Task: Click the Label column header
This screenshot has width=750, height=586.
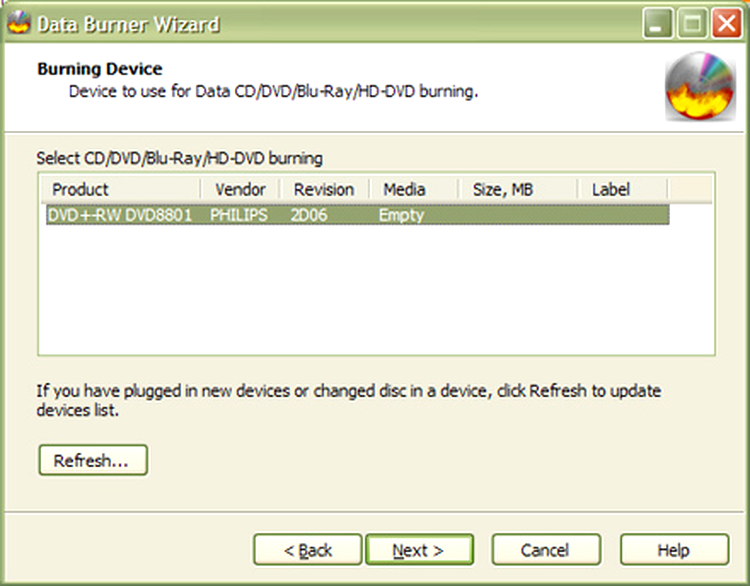Action: 622,189
